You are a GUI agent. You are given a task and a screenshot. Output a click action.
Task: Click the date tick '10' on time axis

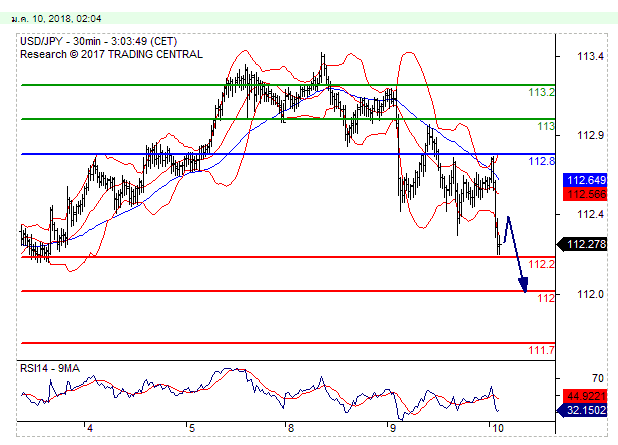498,428
